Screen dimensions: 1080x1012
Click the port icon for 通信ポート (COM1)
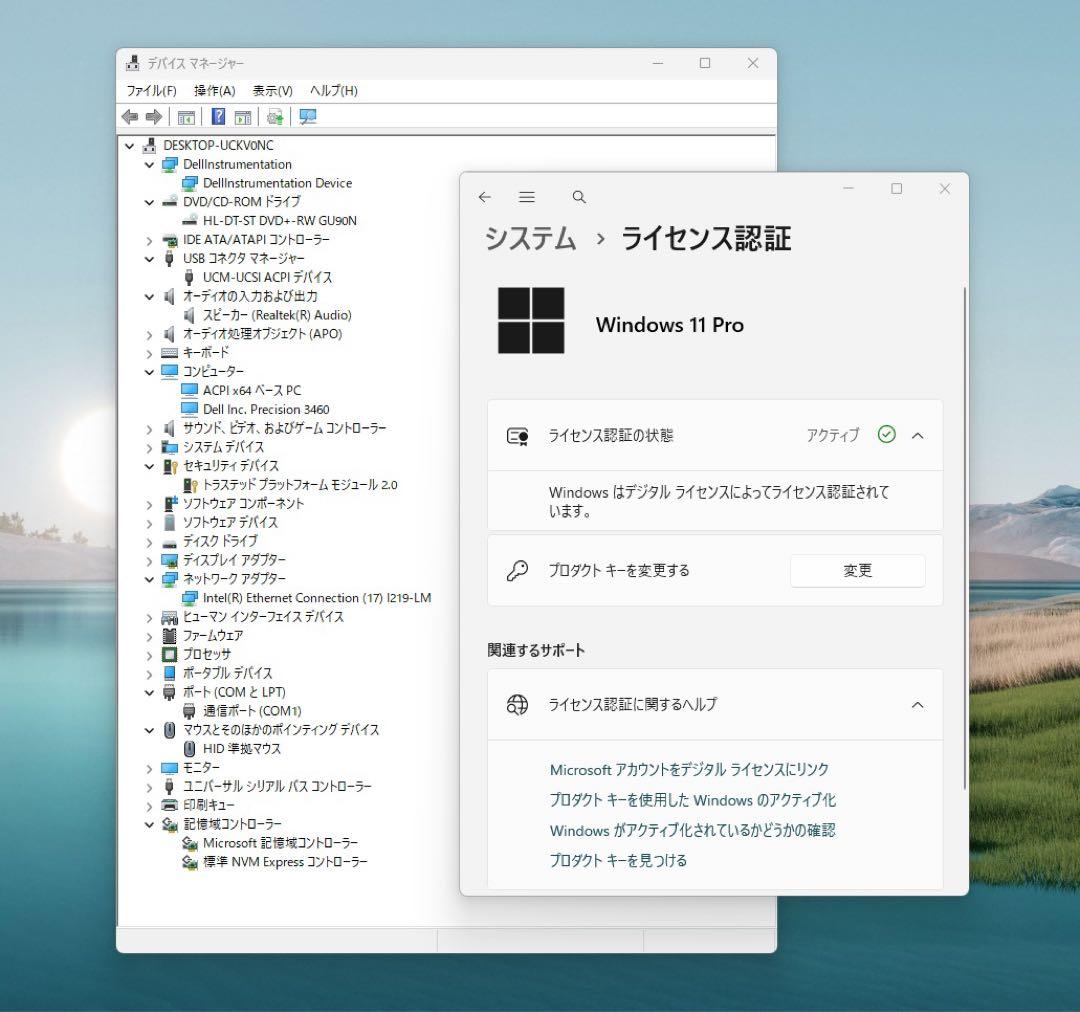point(189,711)
